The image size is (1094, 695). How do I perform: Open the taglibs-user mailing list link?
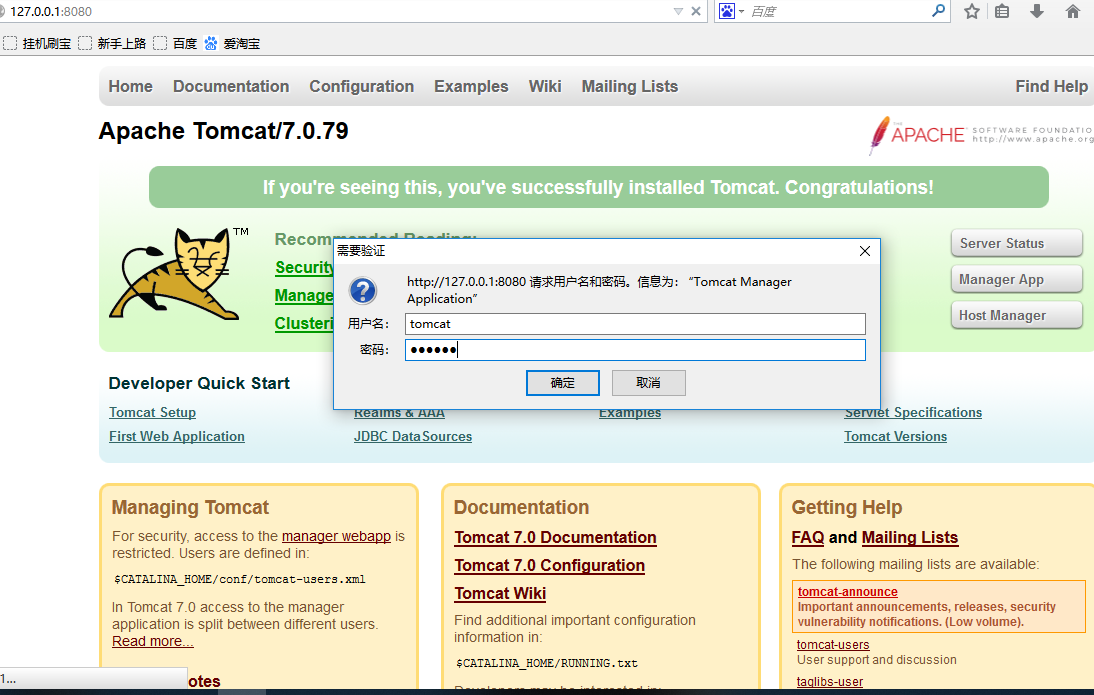(830, 682)
